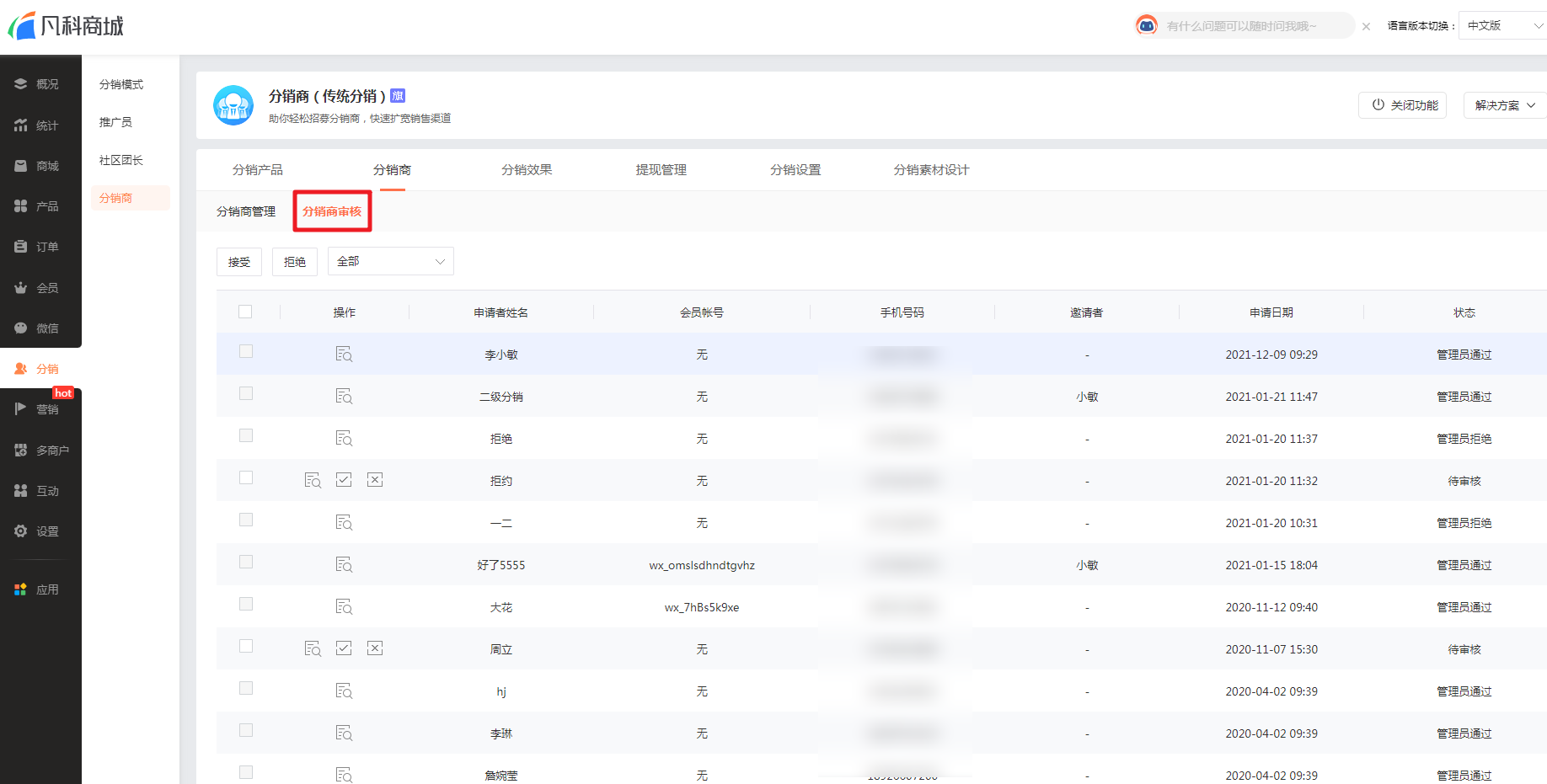1547x784 pixels.
Task: Switch to the 分销效果 tab
Action: (527, 170)
